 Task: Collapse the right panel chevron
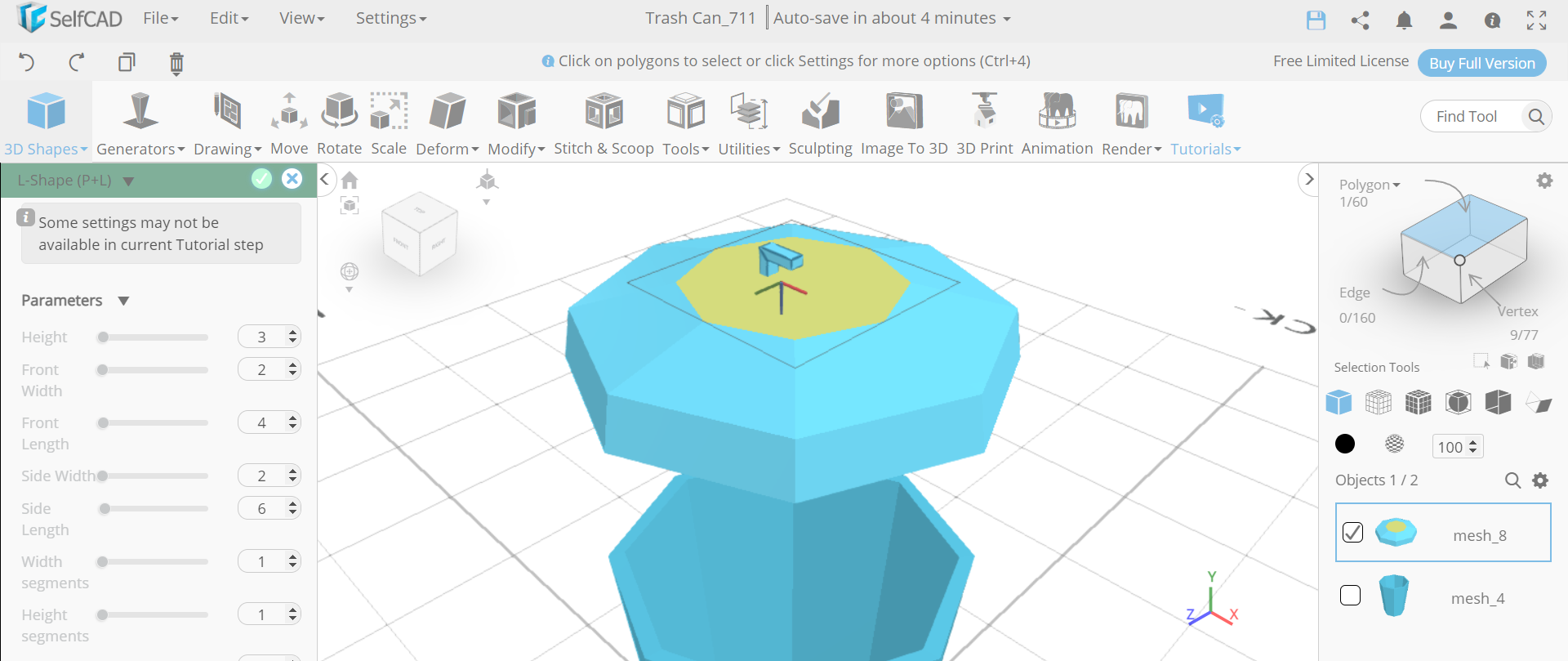(x=1308, y=179)
